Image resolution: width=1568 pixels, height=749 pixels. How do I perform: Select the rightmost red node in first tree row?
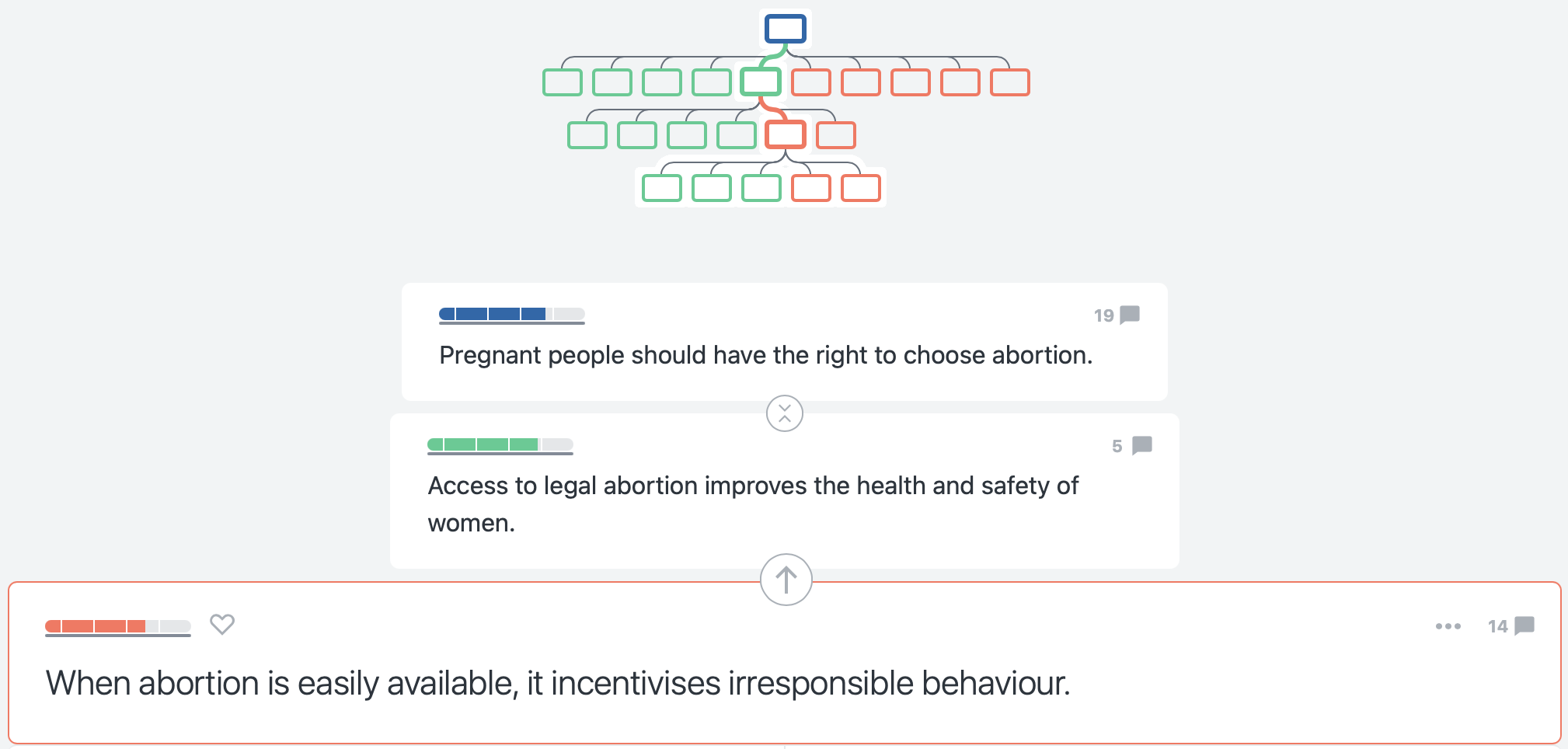(1010, 82)
